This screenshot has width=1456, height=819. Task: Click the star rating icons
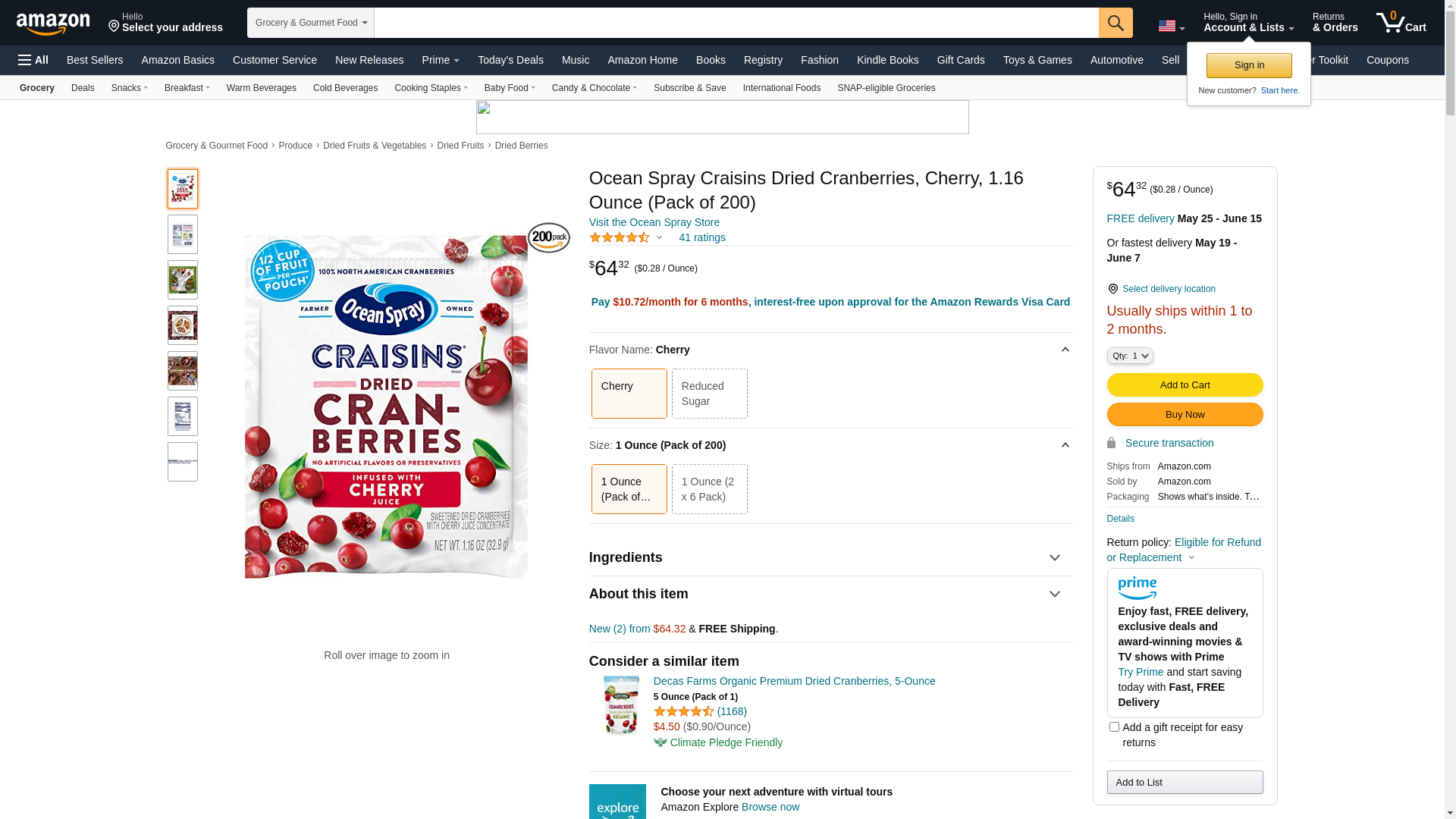pos(620,238)
